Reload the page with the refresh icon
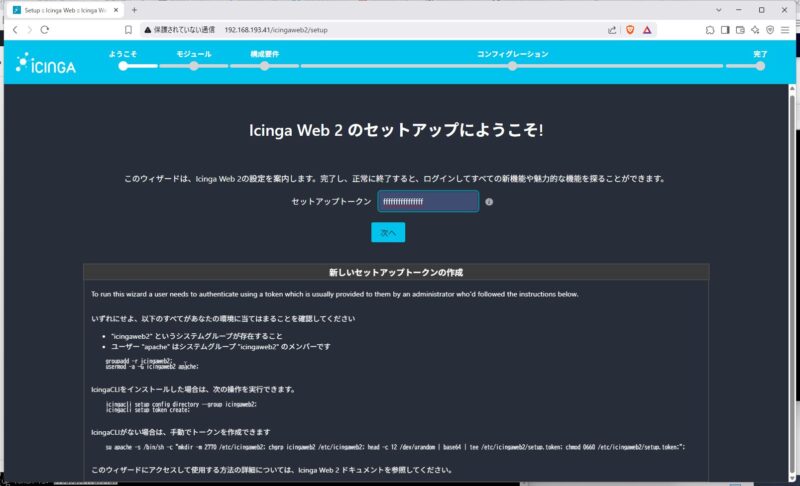This screenshot has height=486, width=800. (45, 30)
